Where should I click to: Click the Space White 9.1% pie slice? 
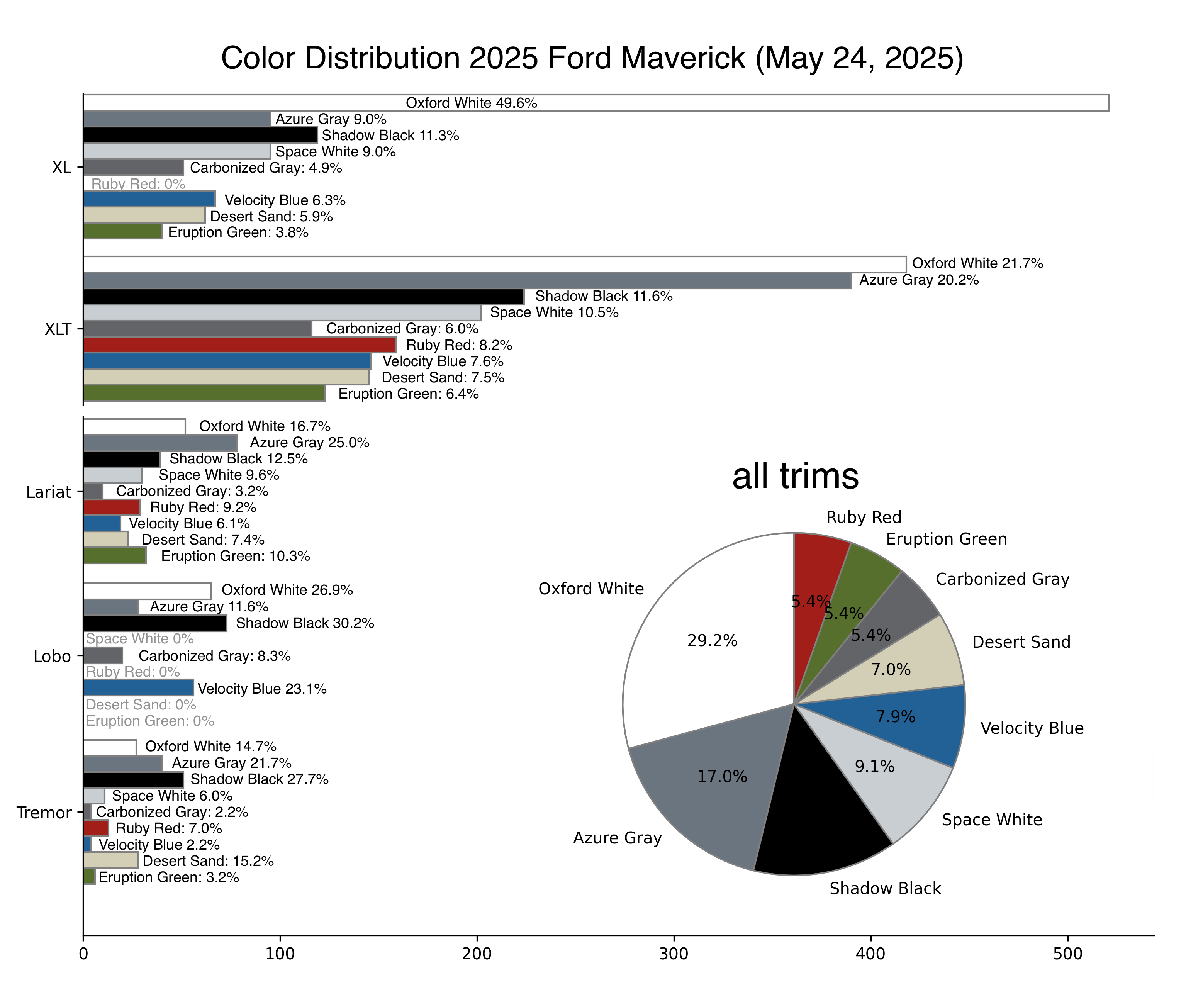886,783
